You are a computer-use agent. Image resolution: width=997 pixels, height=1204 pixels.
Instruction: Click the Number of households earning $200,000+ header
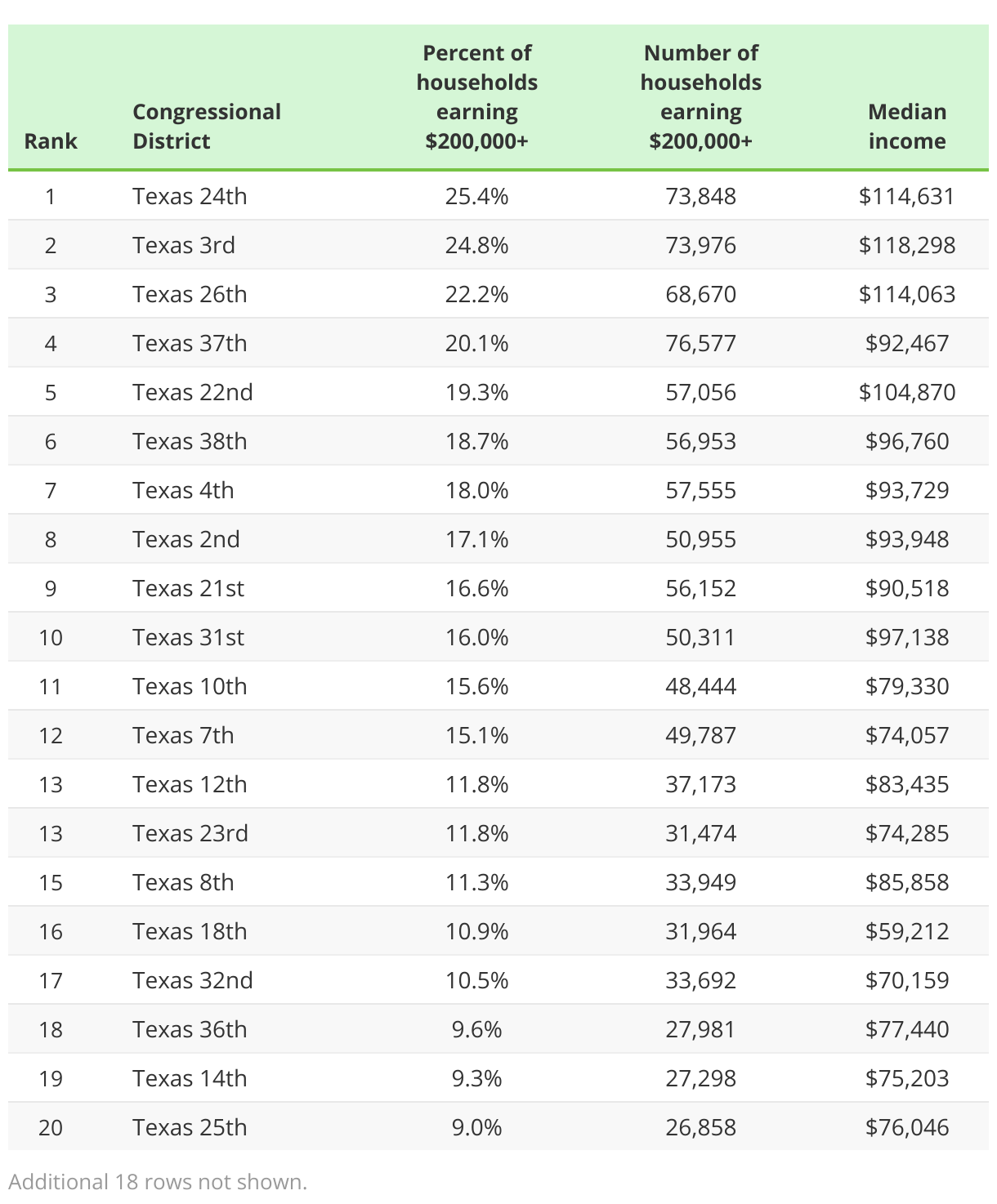click(700, 97)
